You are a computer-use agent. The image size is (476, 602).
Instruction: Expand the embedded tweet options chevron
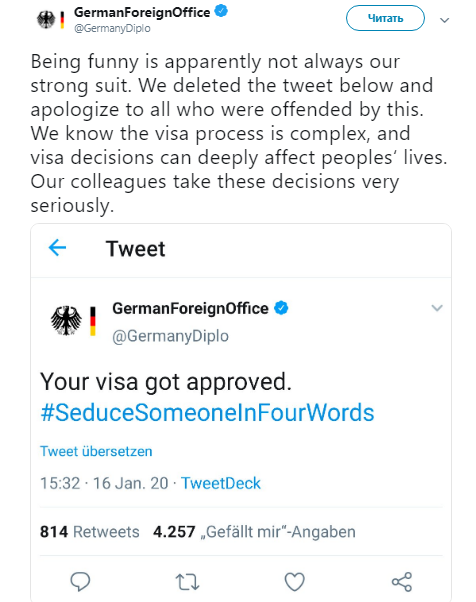tap(437, 308)
